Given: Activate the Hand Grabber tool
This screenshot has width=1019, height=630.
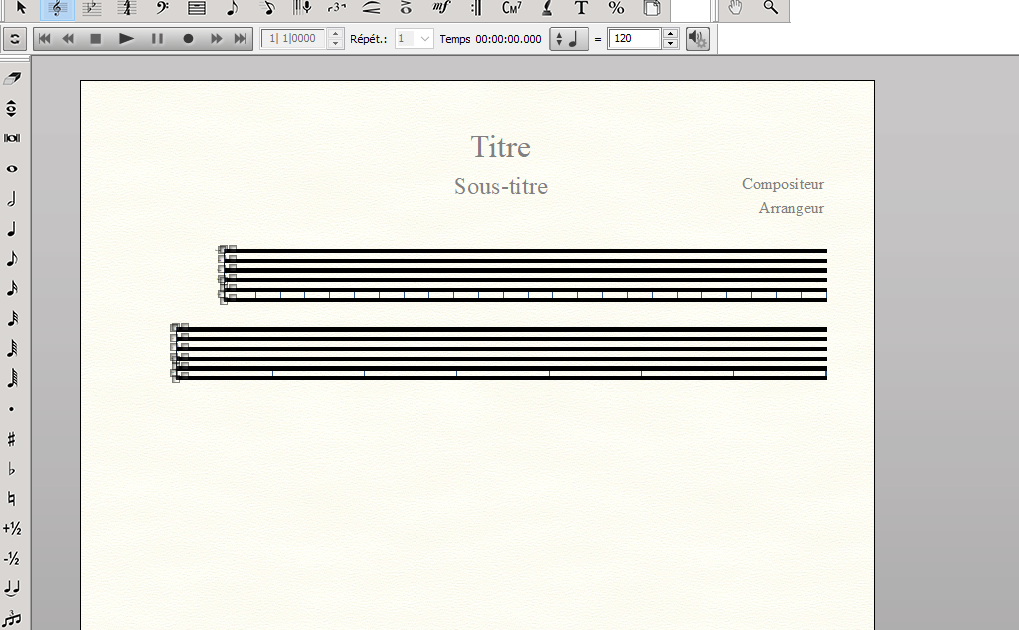Looking at the screenshot, I should (x=735, y=8).
